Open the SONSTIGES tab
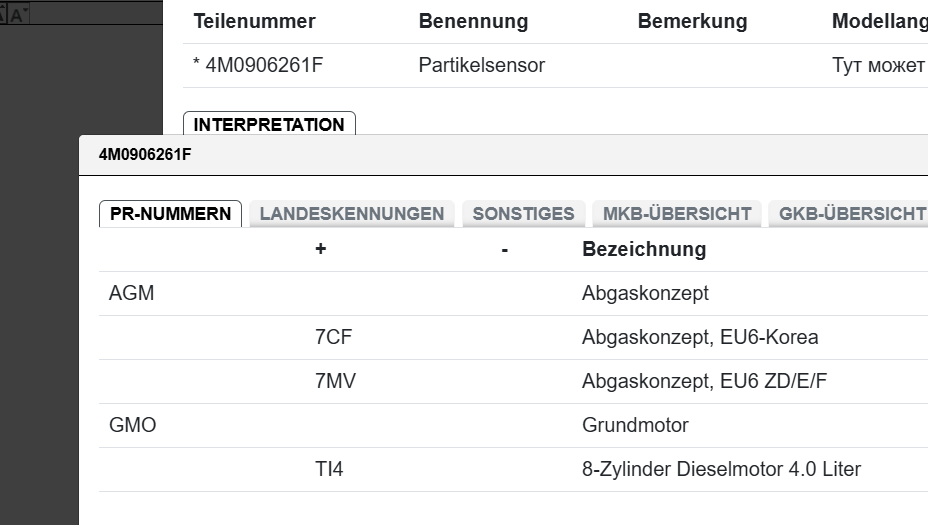 pos(523,213)
